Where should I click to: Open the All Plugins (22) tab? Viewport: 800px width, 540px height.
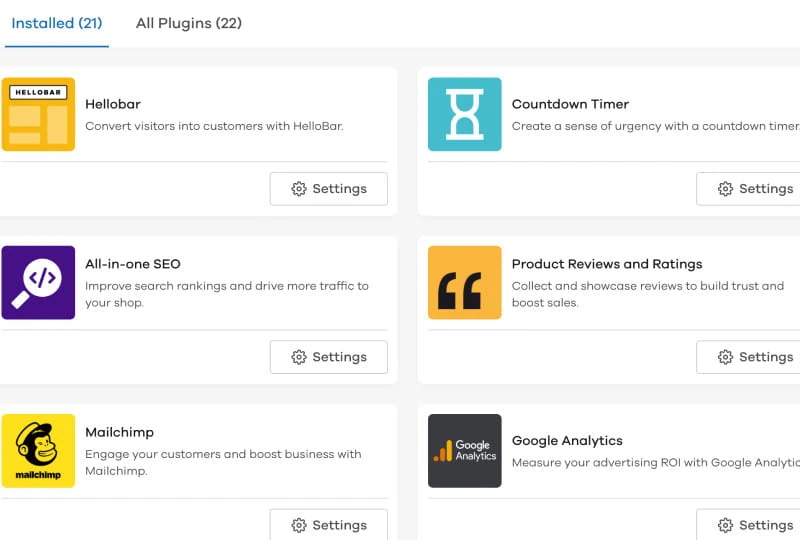tap(188, 23)
